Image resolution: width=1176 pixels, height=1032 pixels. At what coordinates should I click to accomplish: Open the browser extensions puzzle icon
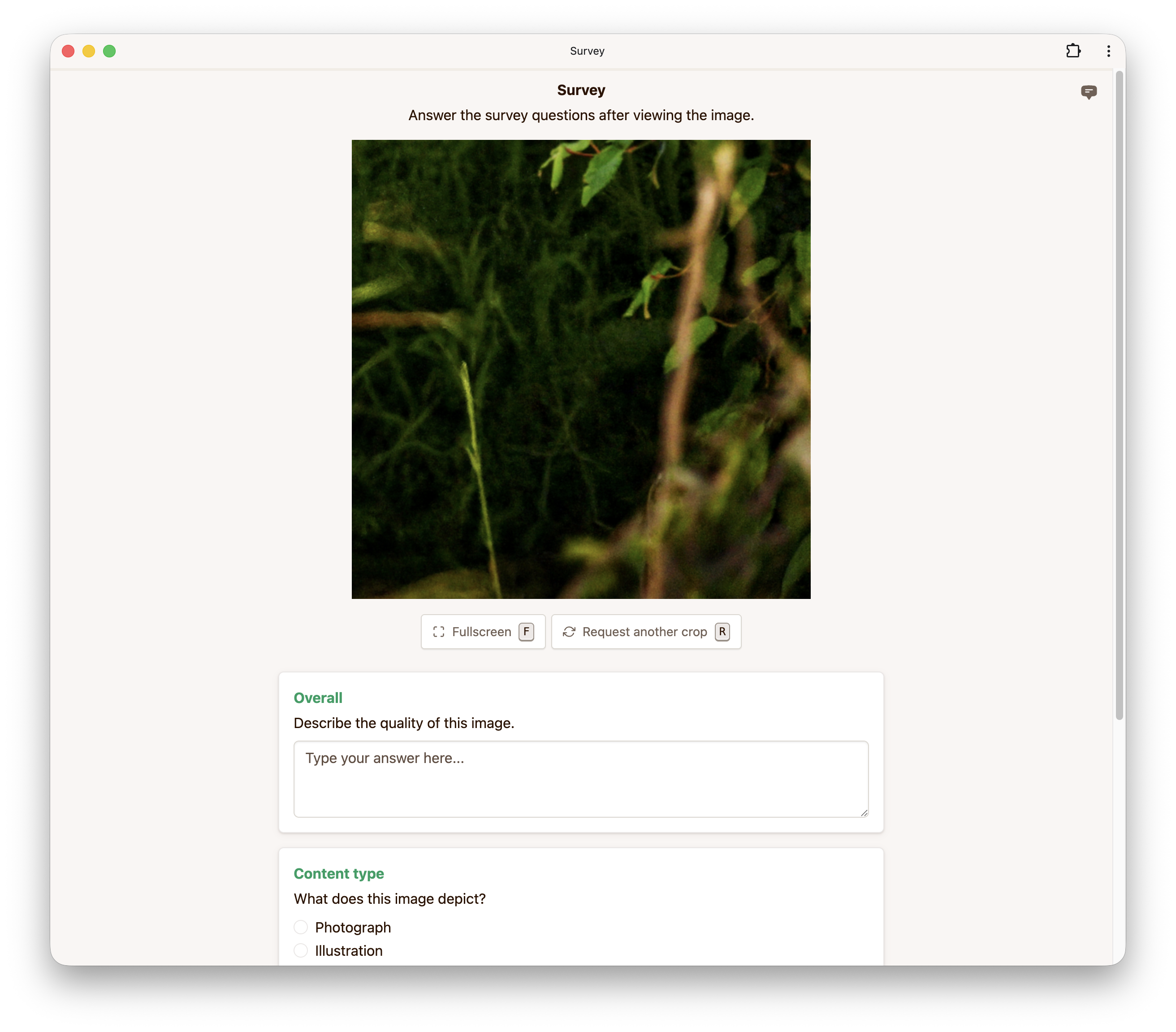click(1073, 51)
